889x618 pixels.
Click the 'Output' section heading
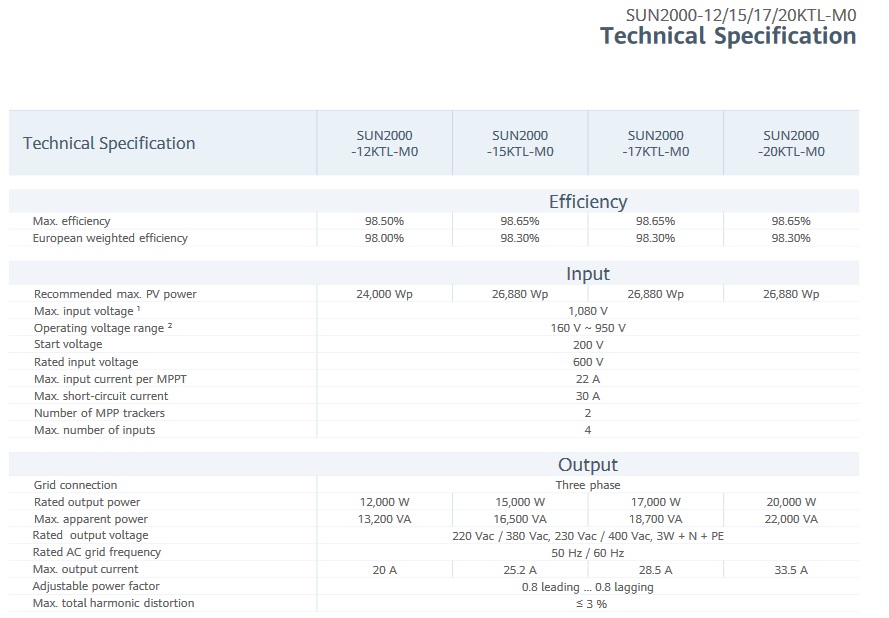tap(588, 465)
